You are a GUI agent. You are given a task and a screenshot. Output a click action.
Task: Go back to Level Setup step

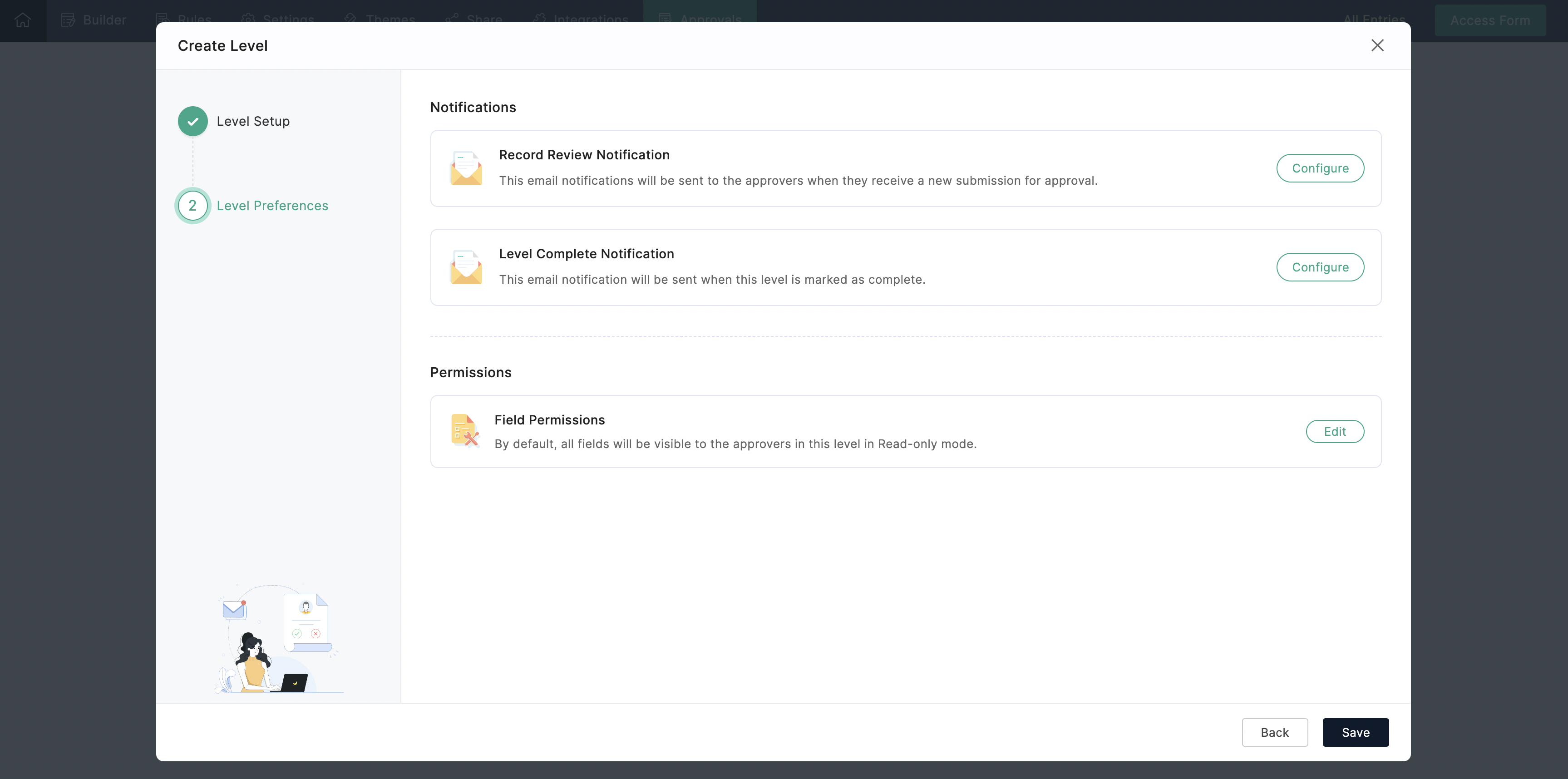253,121
